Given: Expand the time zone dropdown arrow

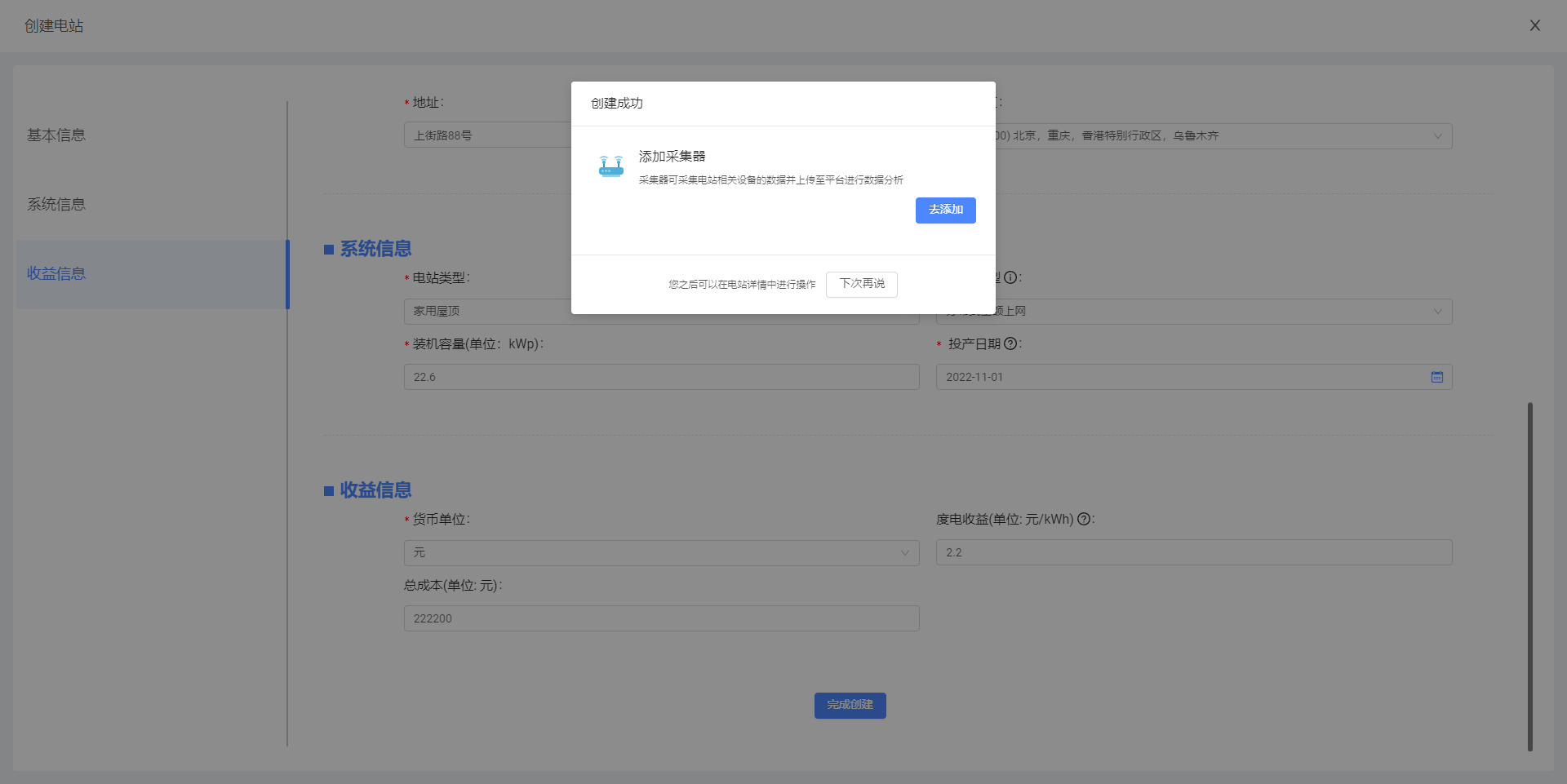Looking at the screenshot, I should tap(1437, 136).
